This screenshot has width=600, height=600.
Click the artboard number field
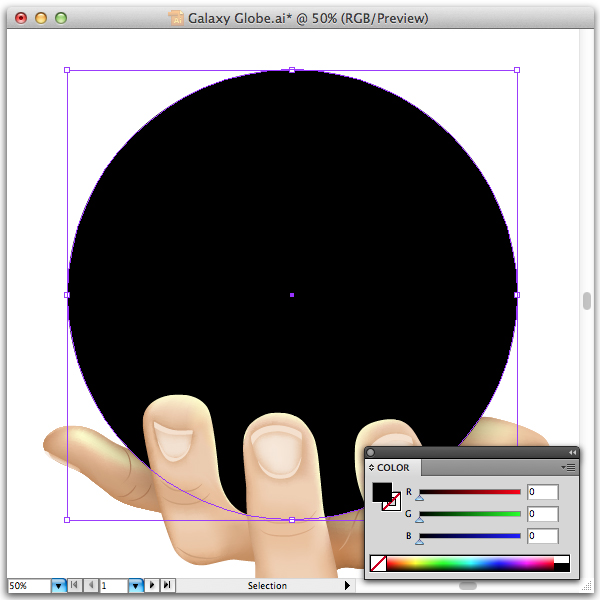114,585
